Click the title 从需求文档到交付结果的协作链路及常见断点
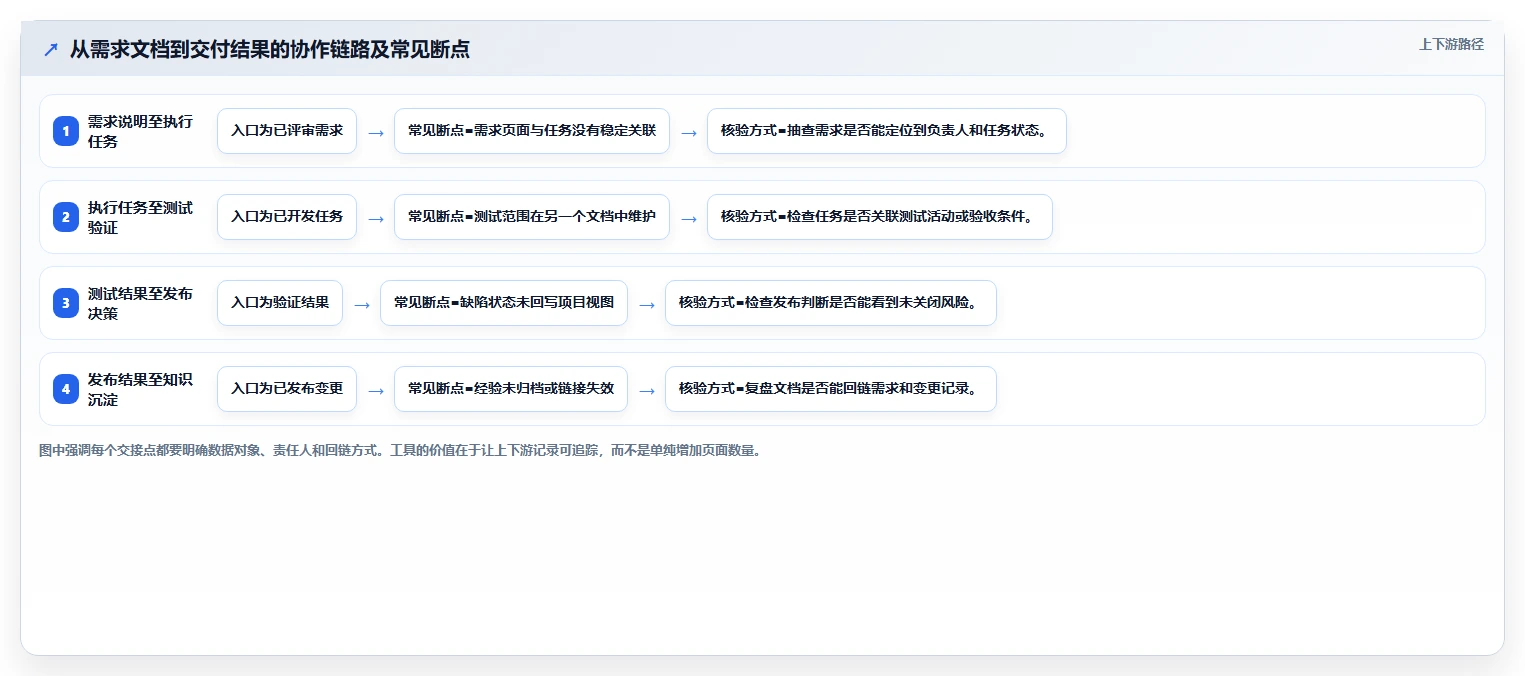 [270, 49]
